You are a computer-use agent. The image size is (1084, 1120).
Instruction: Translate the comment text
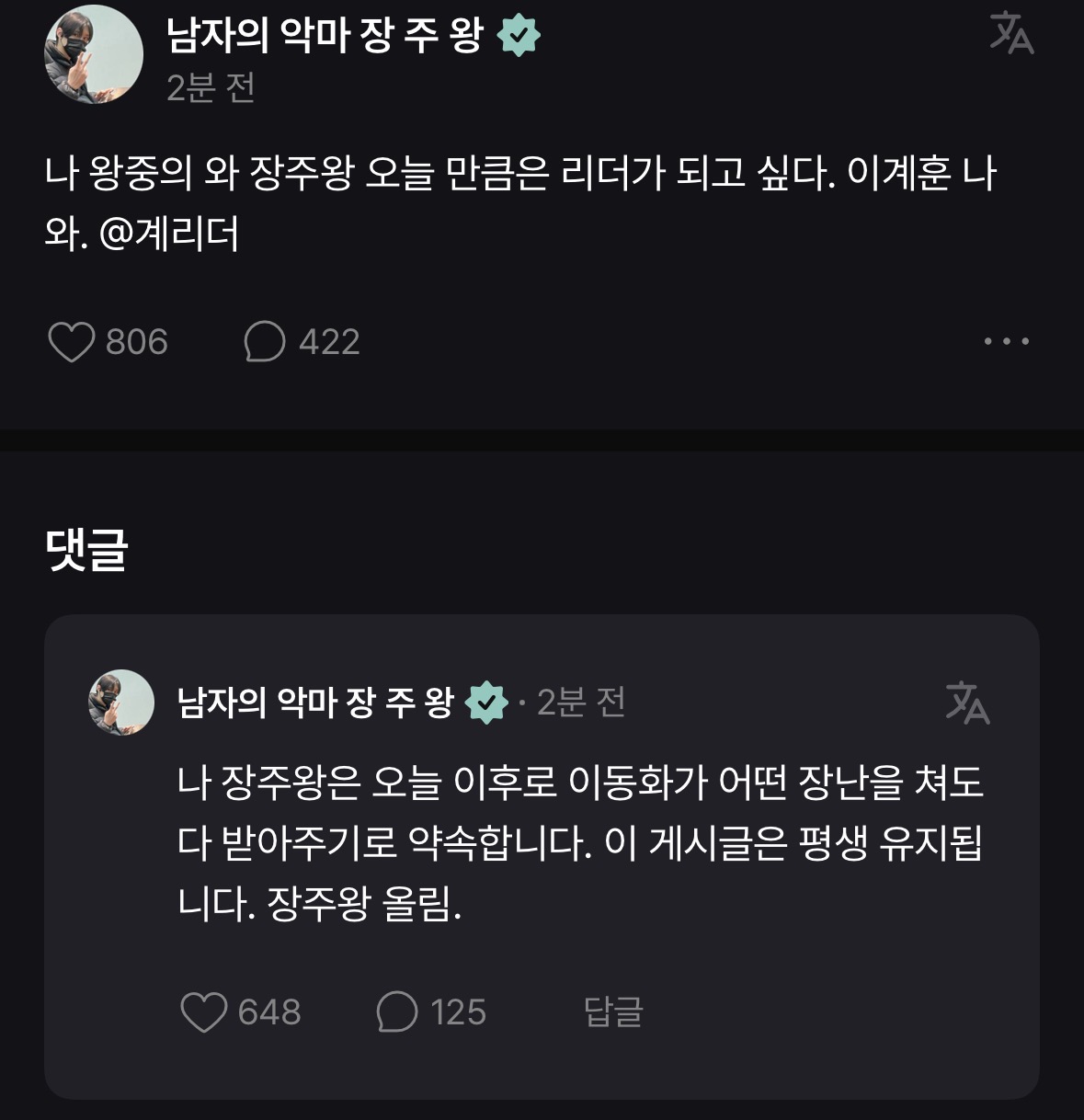[x=967, y=703]
